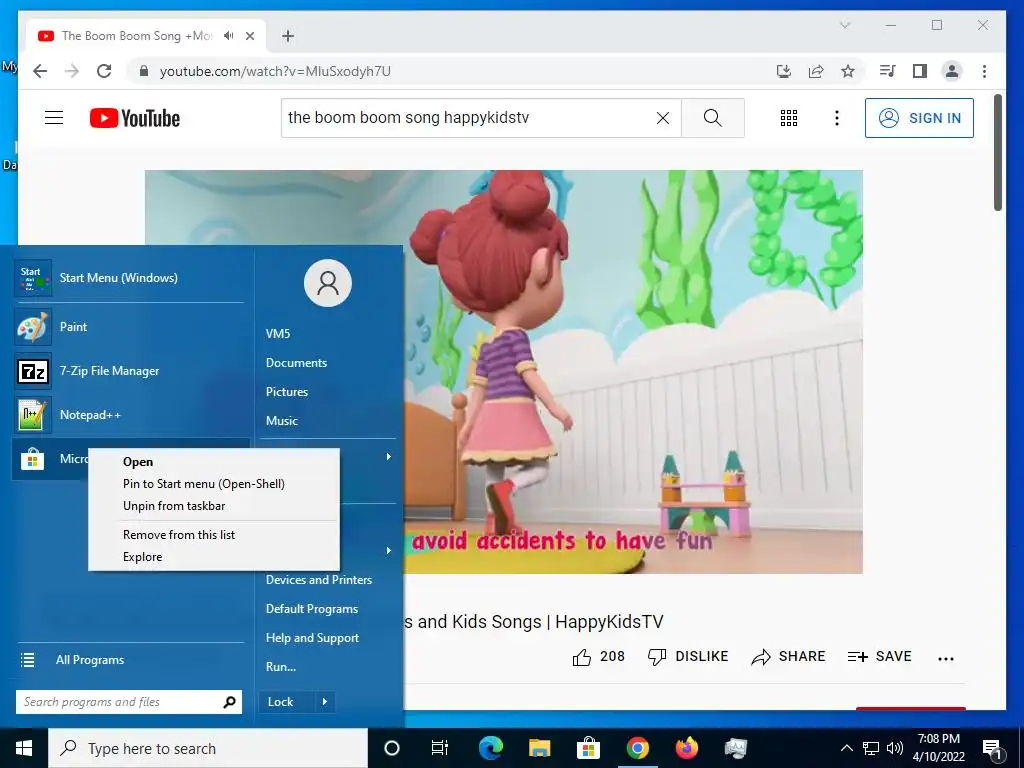
Task: Open Help and Support
Action: (x=312, y=638)
